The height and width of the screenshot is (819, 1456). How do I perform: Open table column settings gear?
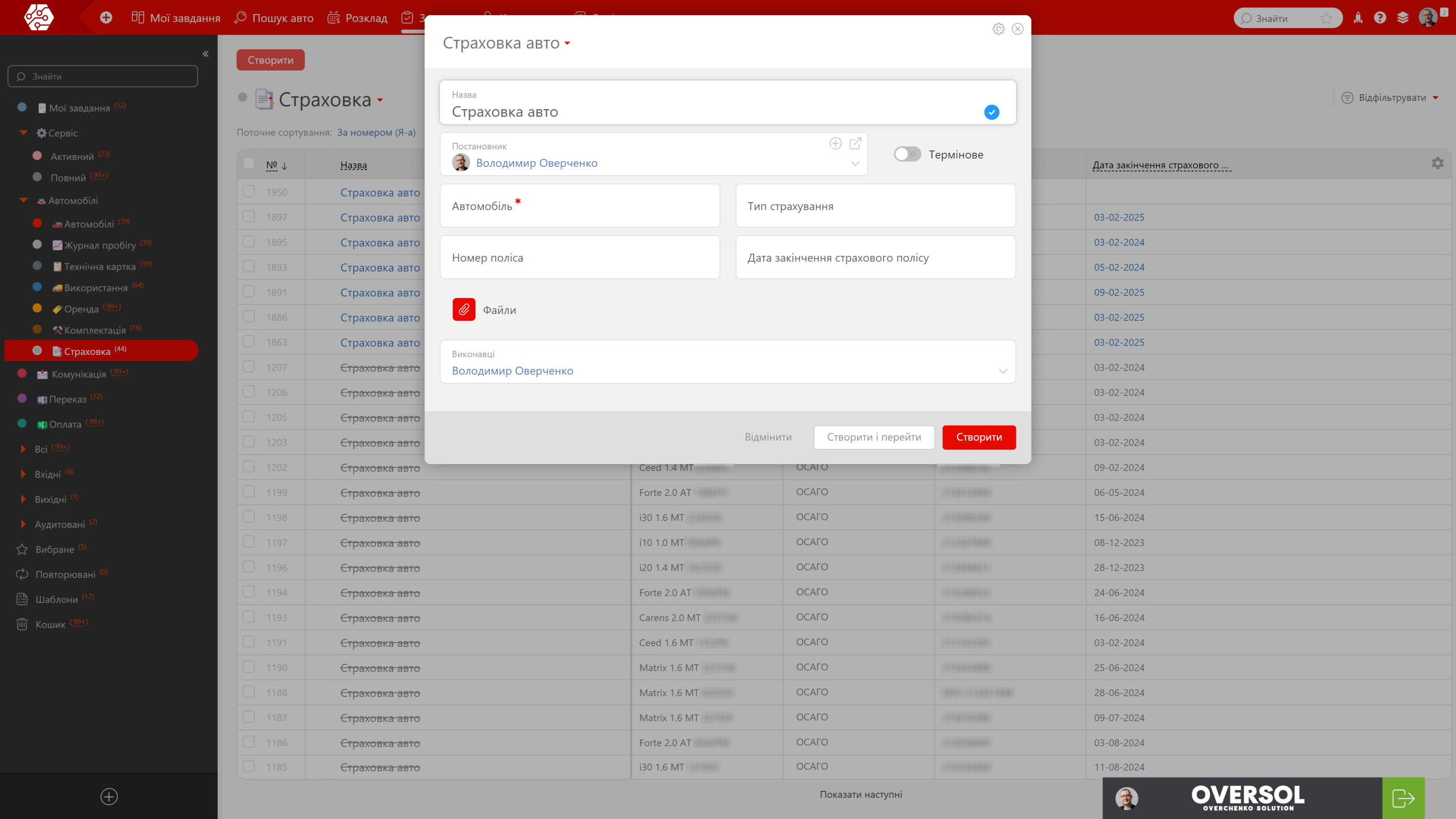point(1438,163)
